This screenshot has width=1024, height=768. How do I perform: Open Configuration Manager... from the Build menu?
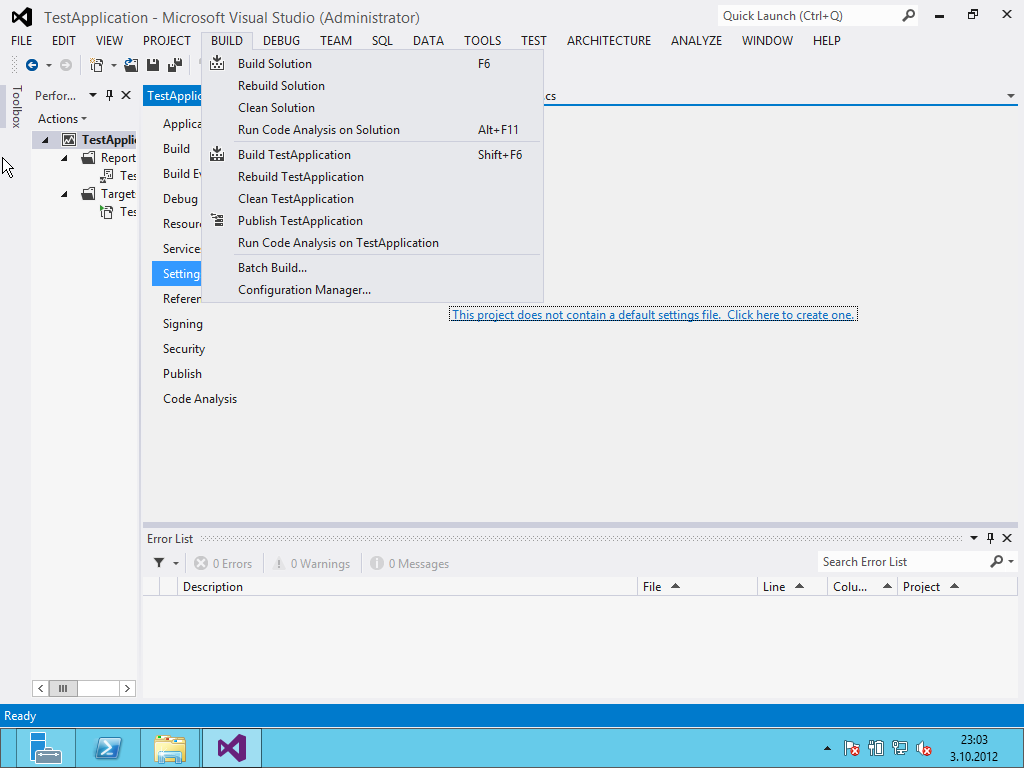point(372,290)
